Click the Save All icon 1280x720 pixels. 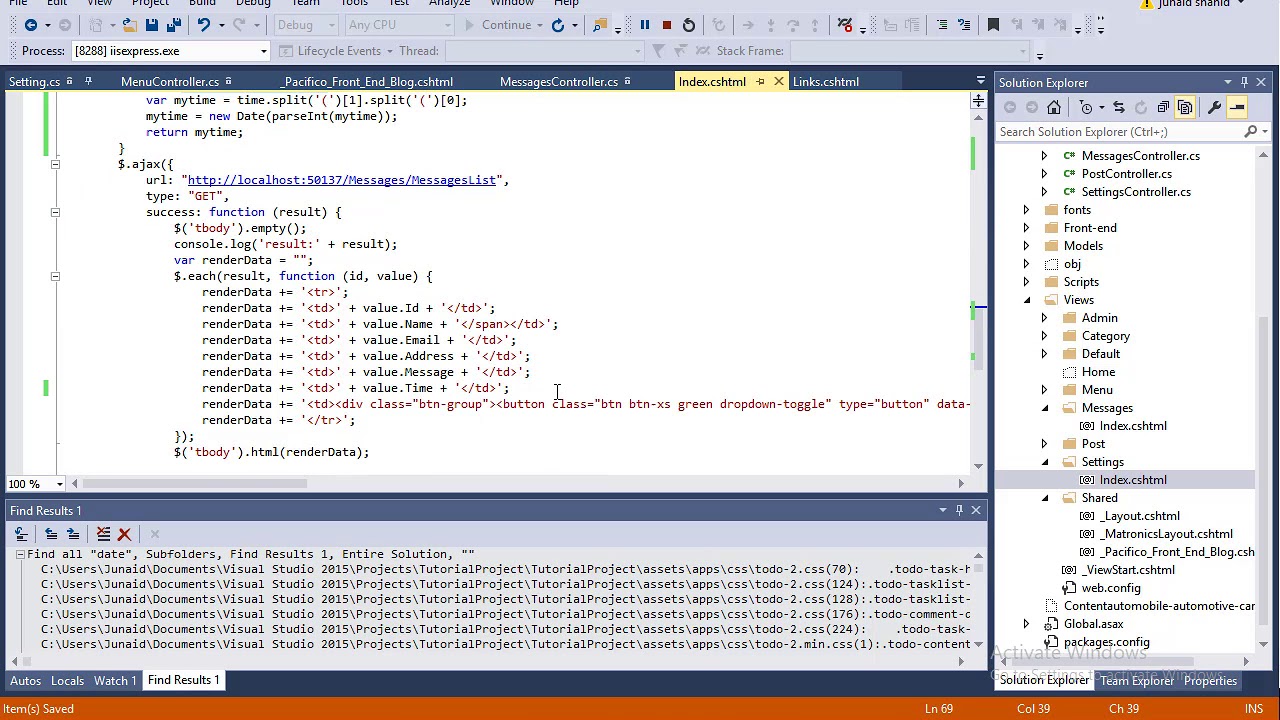tap(173, 25)
